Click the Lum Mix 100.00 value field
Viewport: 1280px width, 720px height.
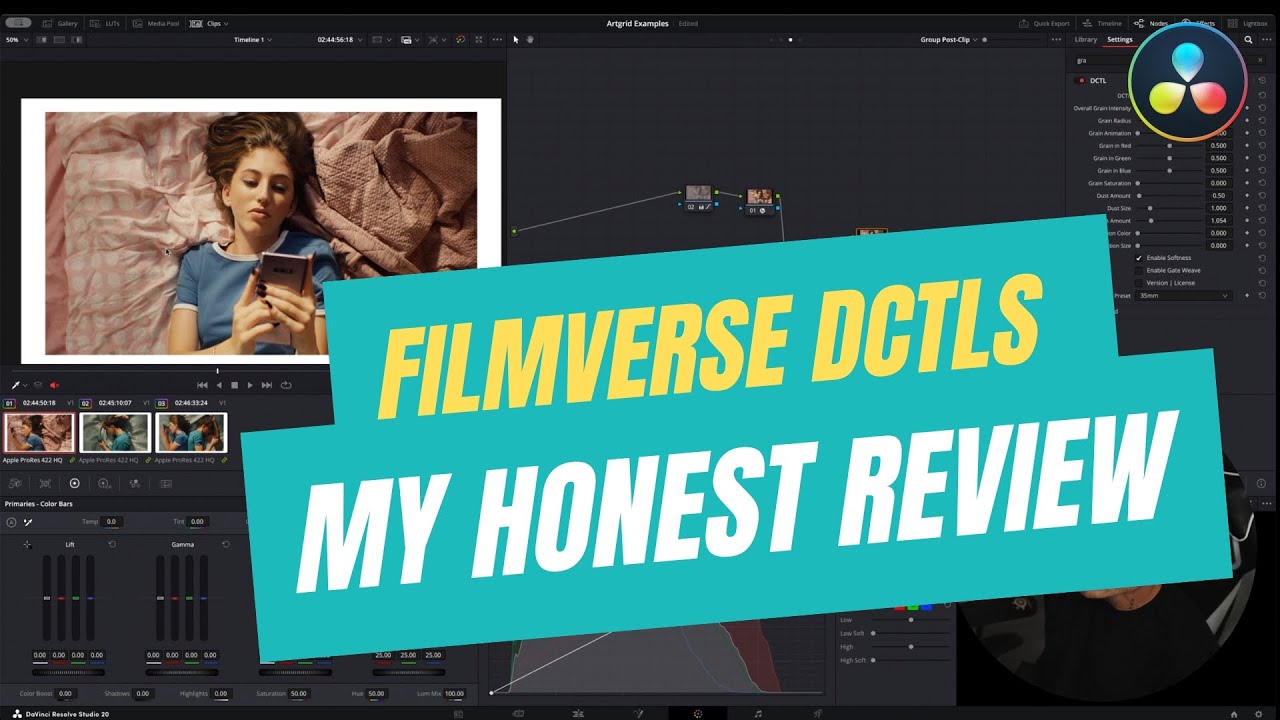(454, 693)
